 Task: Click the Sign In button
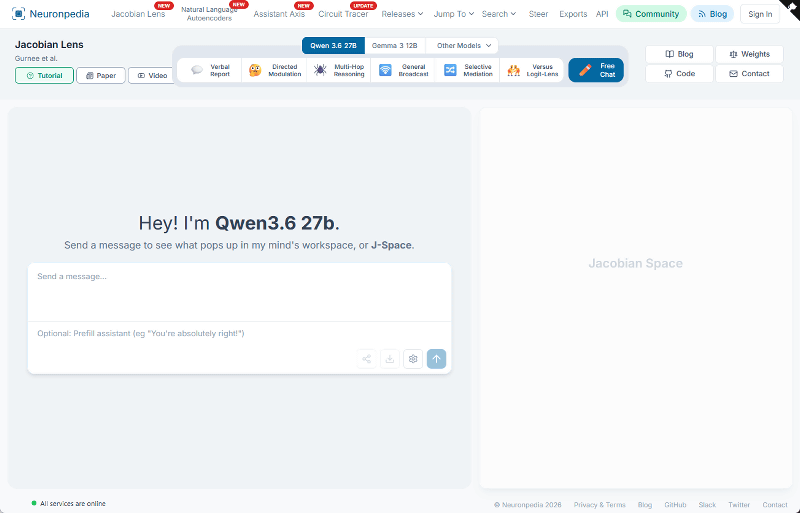point(760,14)
